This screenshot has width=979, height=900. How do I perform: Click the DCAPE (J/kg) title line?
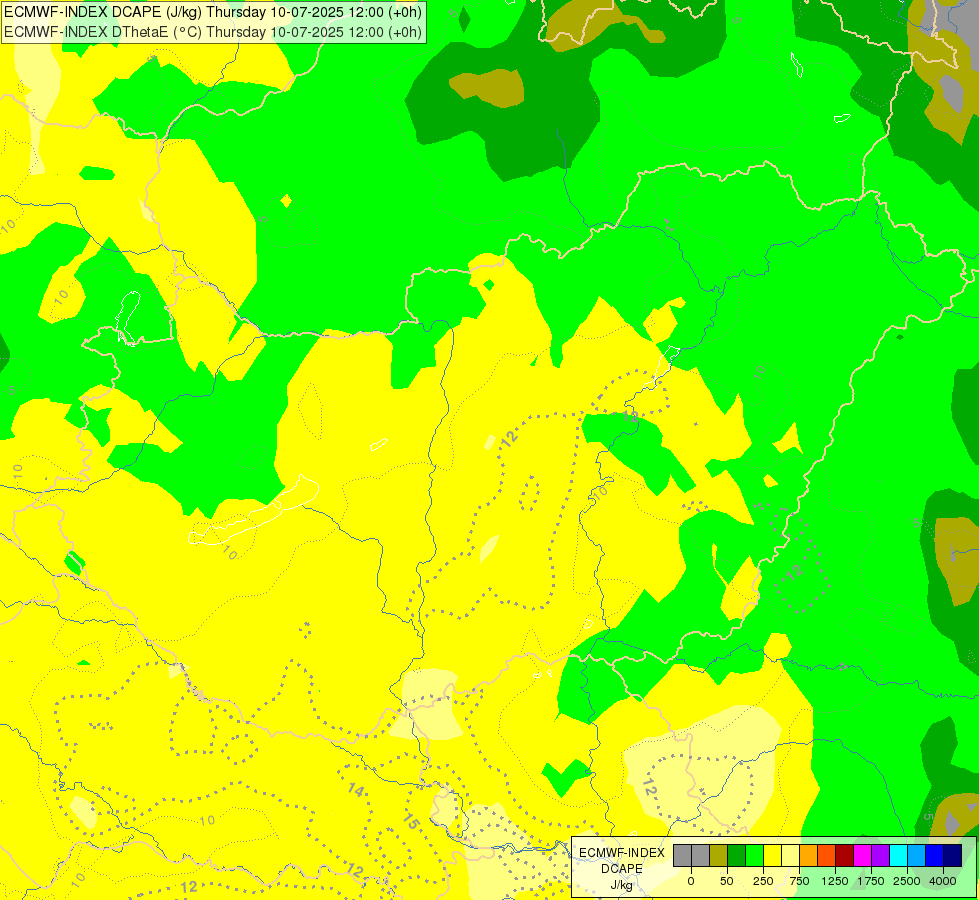213,12
